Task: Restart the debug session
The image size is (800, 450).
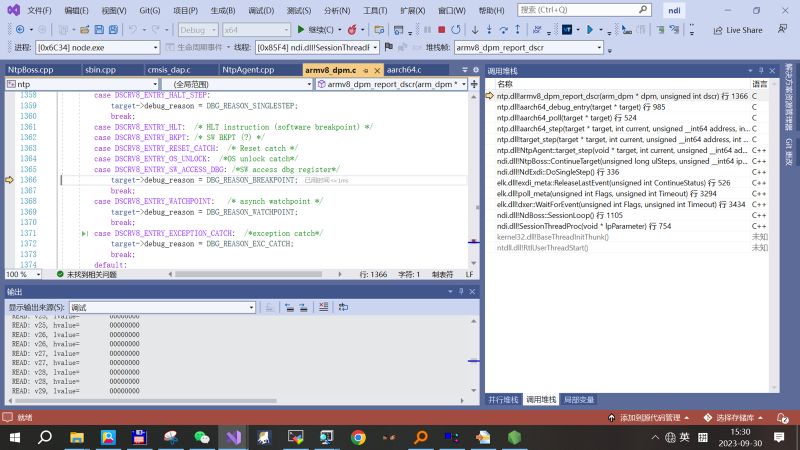Action: pos(456,30)
